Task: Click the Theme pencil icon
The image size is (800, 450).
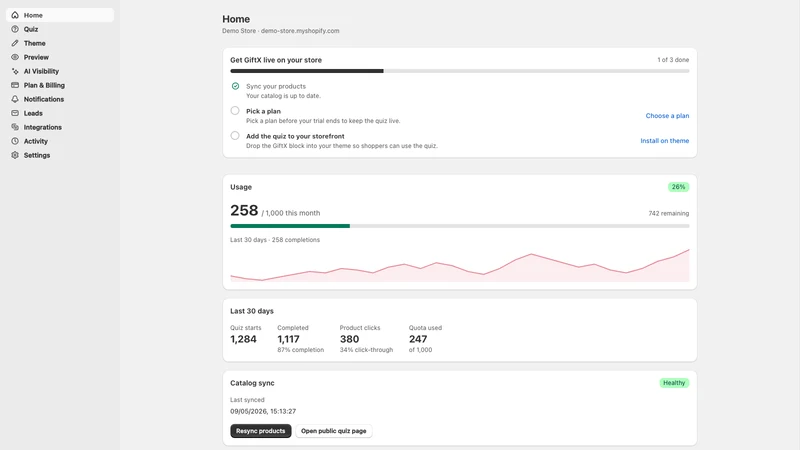Action: point(15,43)
